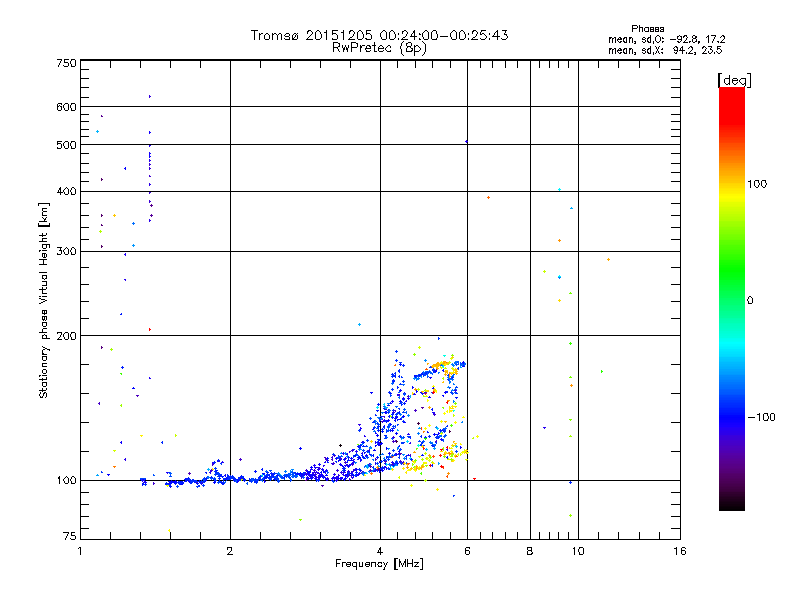Click the orange echo point near 400 km past 6 MHz
Viewport: 800px width, 600px height.
click(x=488, y=197)
